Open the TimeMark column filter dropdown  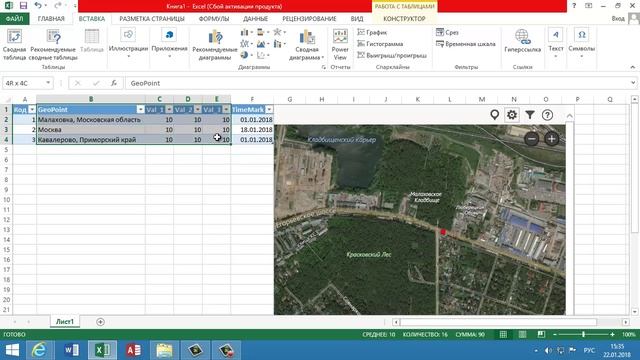tap(269, 110)
